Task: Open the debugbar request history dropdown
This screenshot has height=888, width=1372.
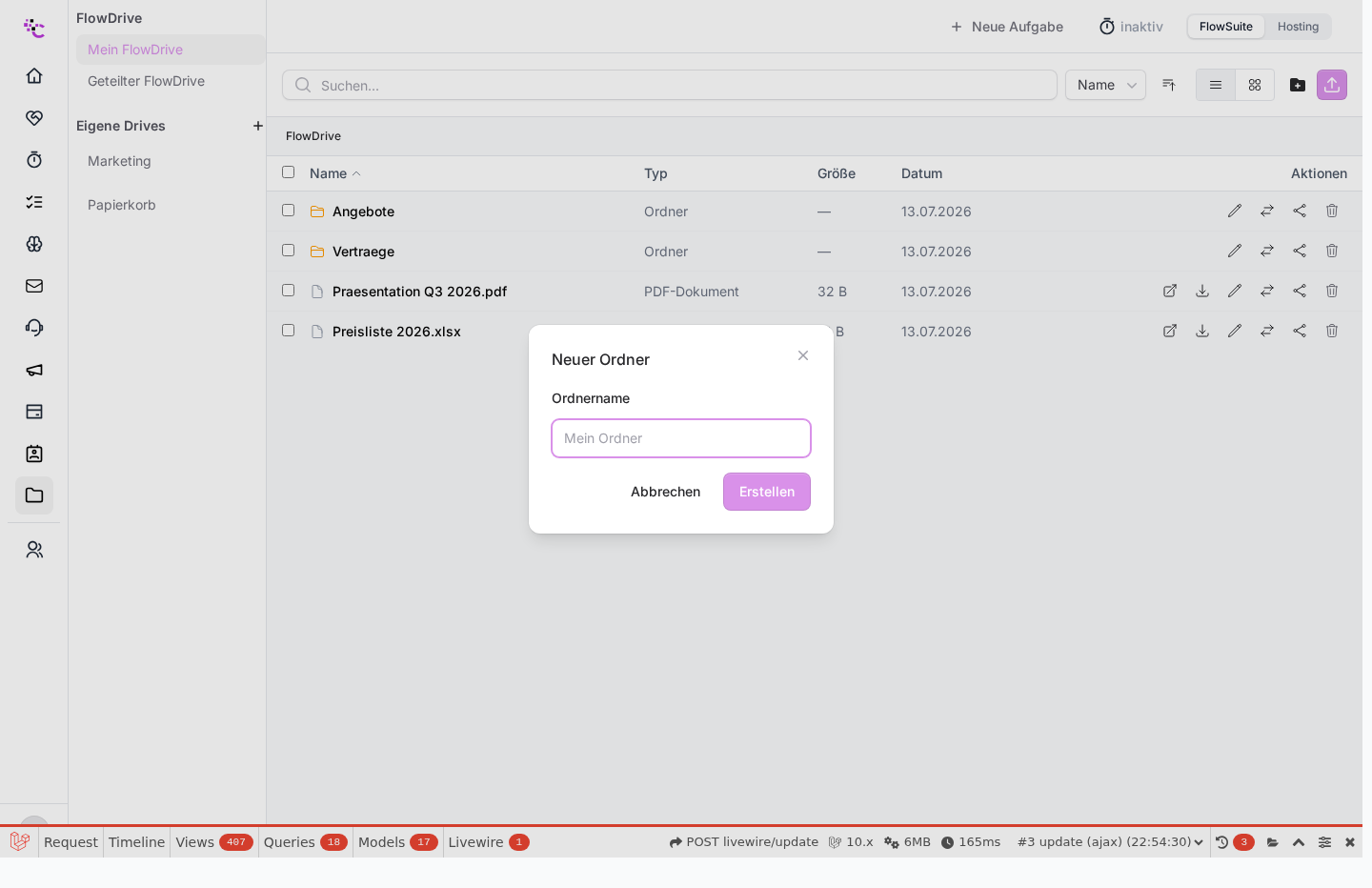Action: tap(1110, 842)
